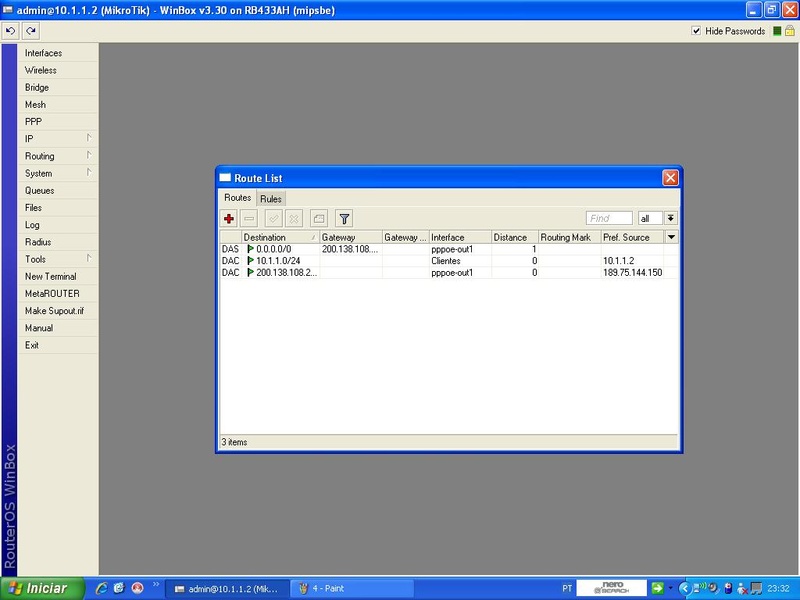Open the 'all' filter dropdown
The image size is (800, 600).
(671, 218)
